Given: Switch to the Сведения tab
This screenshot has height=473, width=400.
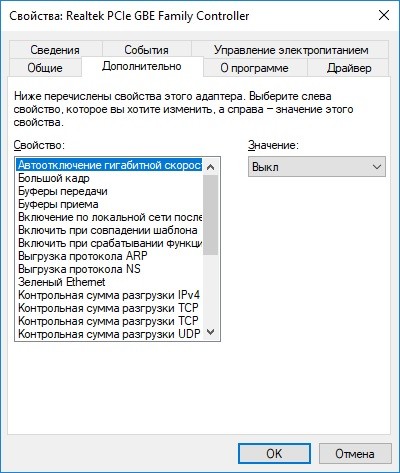Looking at the screenshot, I should coord(55,50).
